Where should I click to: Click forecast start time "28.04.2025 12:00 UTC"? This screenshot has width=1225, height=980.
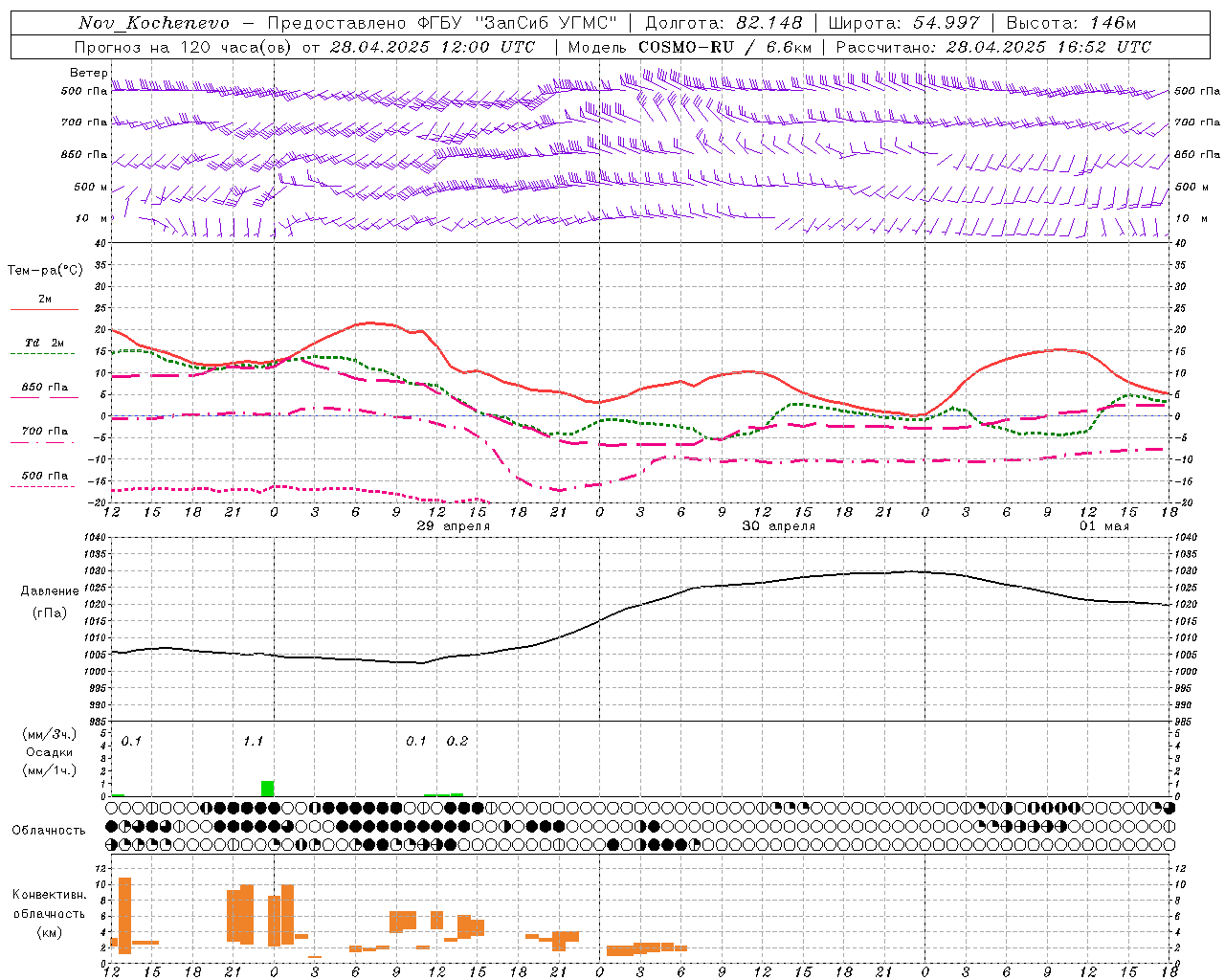pos(432,47)
